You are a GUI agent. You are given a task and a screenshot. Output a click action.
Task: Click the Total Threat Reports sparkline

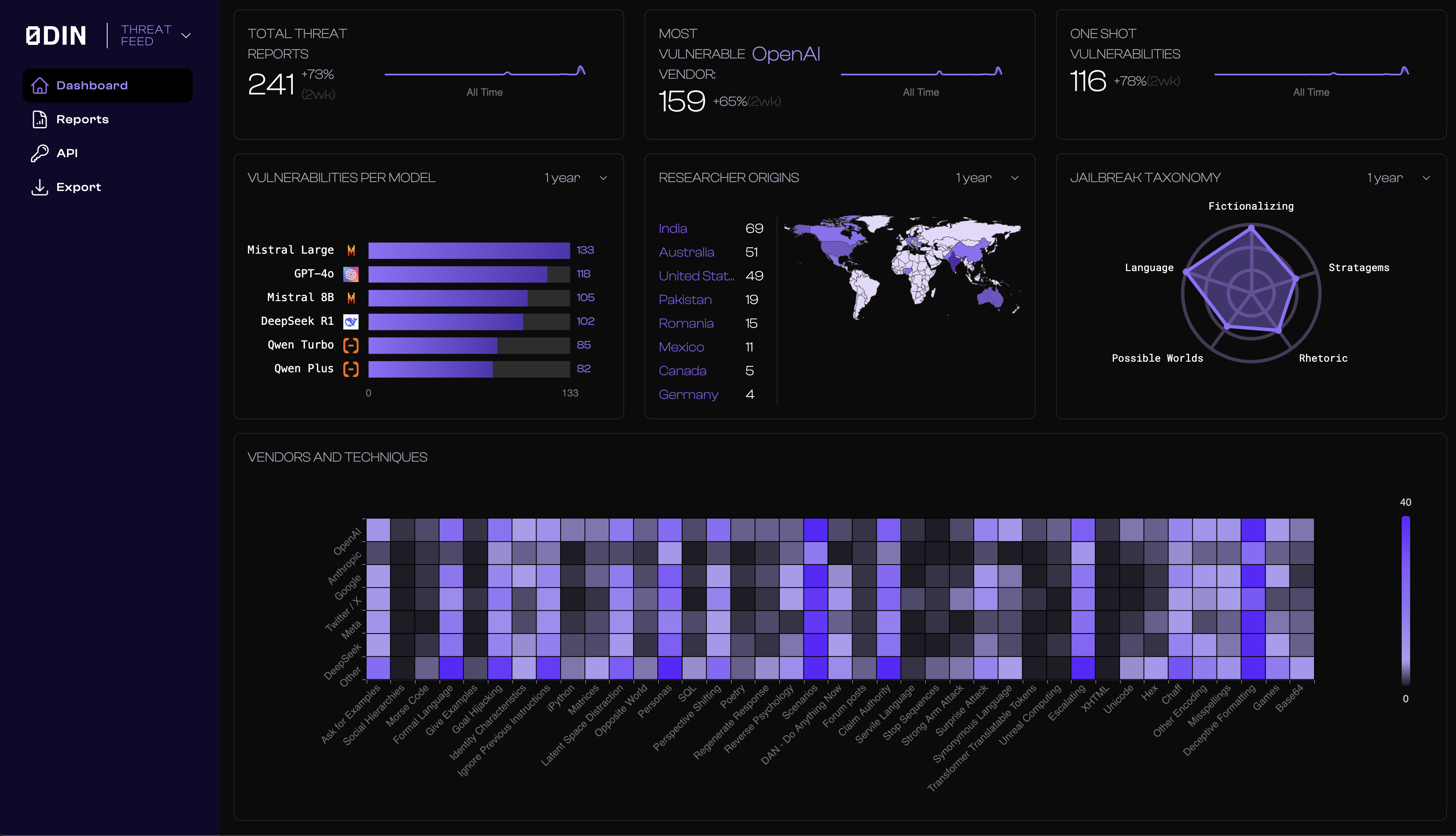click(485, 71)
